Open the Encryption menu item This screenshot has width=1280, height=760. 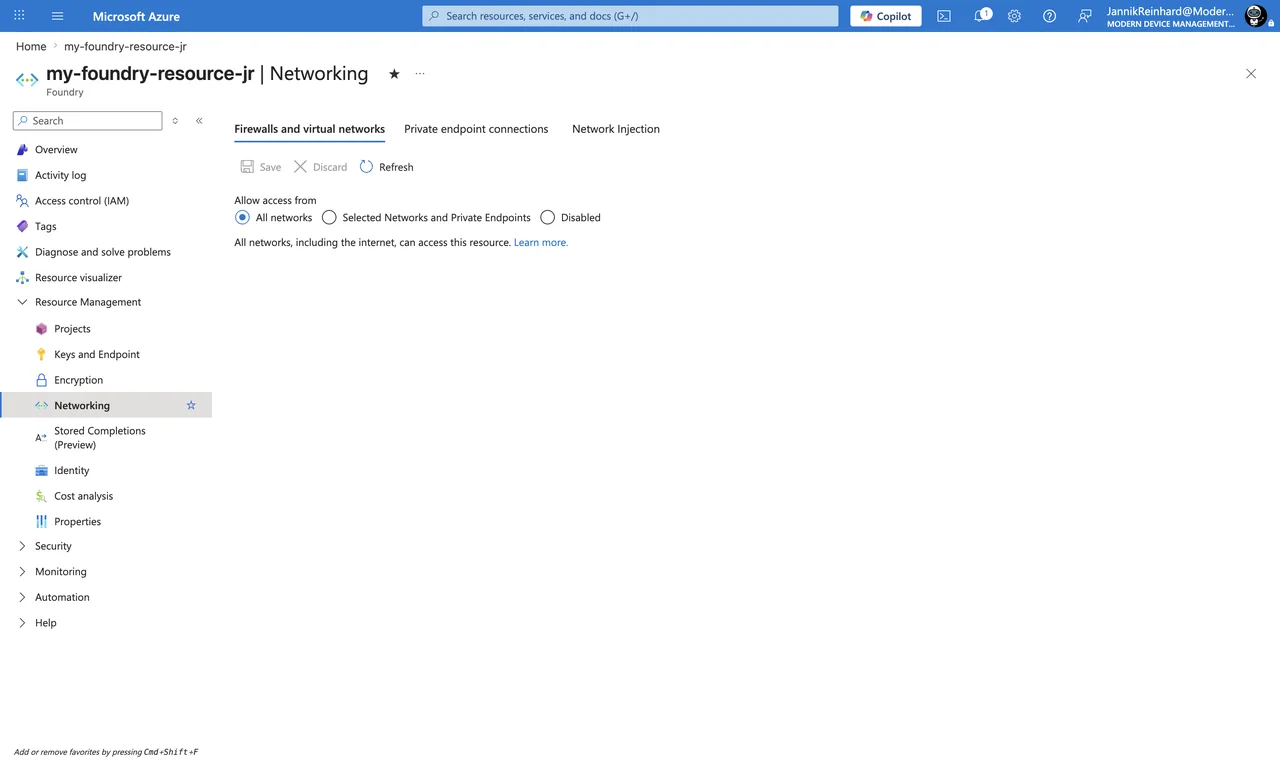click(78, 380)
